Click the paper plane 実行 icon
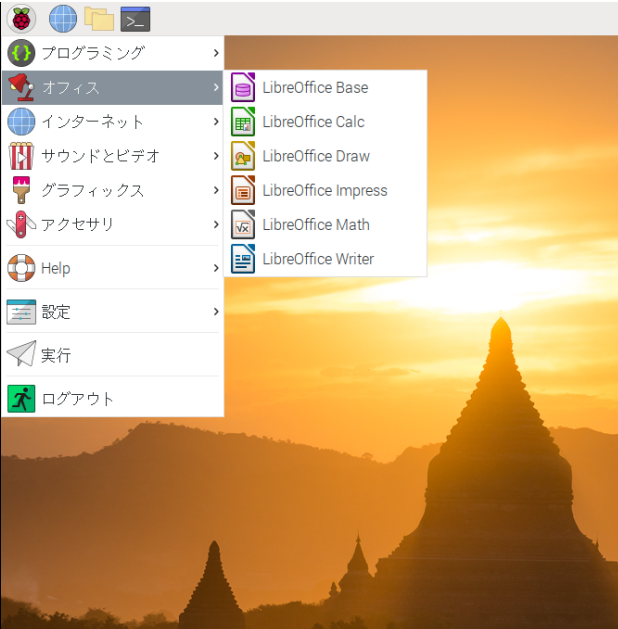Viewport: 618px width, 629px height. pos(21,354)
